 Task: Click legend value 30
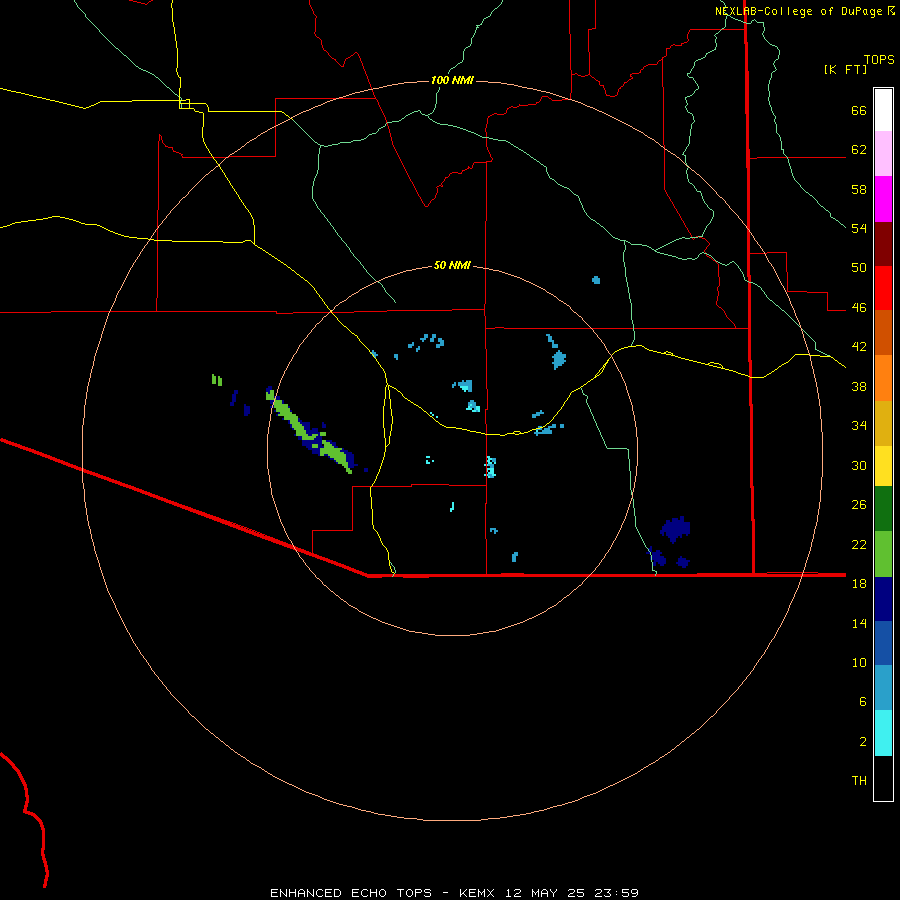pos(859,465)
